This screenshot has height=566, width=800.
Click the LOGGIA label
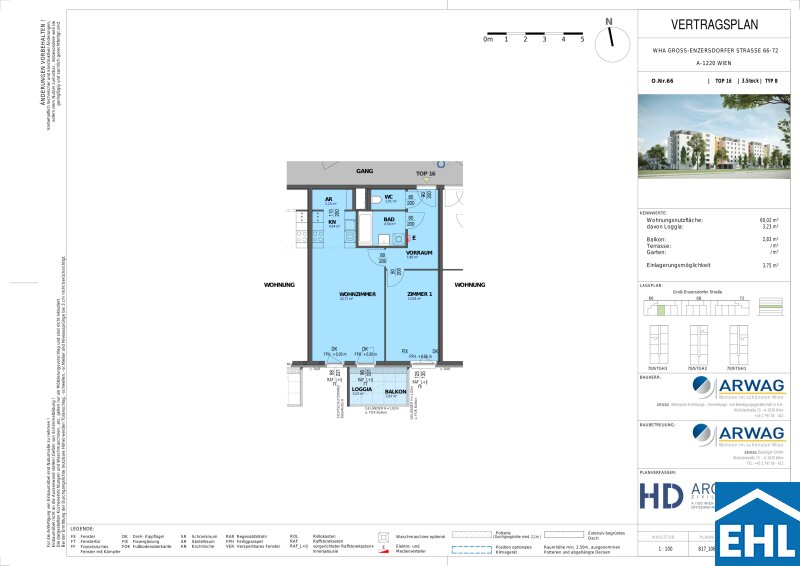[x=362, y=389]
